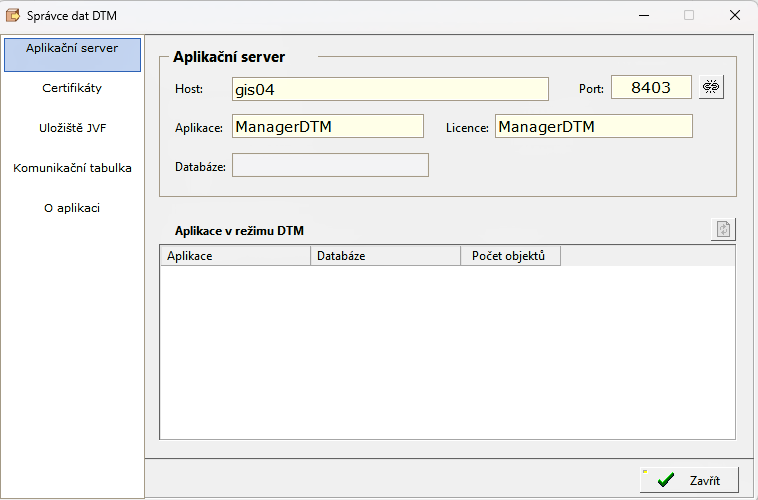Click the green checkmark on Zavřít
Viewport: 758px width, 500px height.
click(x=666, y=480)
